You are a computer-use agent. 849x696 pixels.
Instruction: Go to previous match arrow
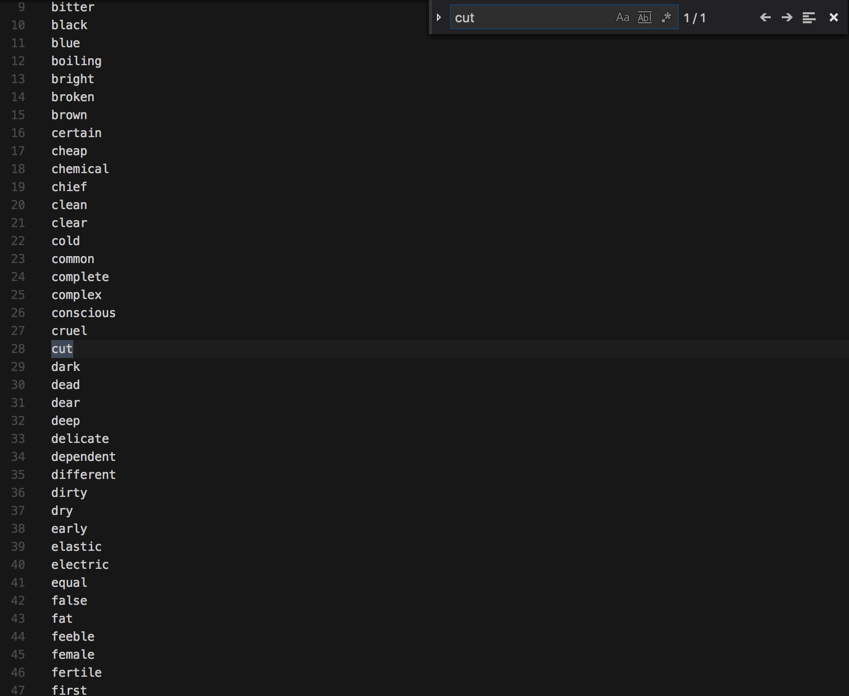click(765, 17)
